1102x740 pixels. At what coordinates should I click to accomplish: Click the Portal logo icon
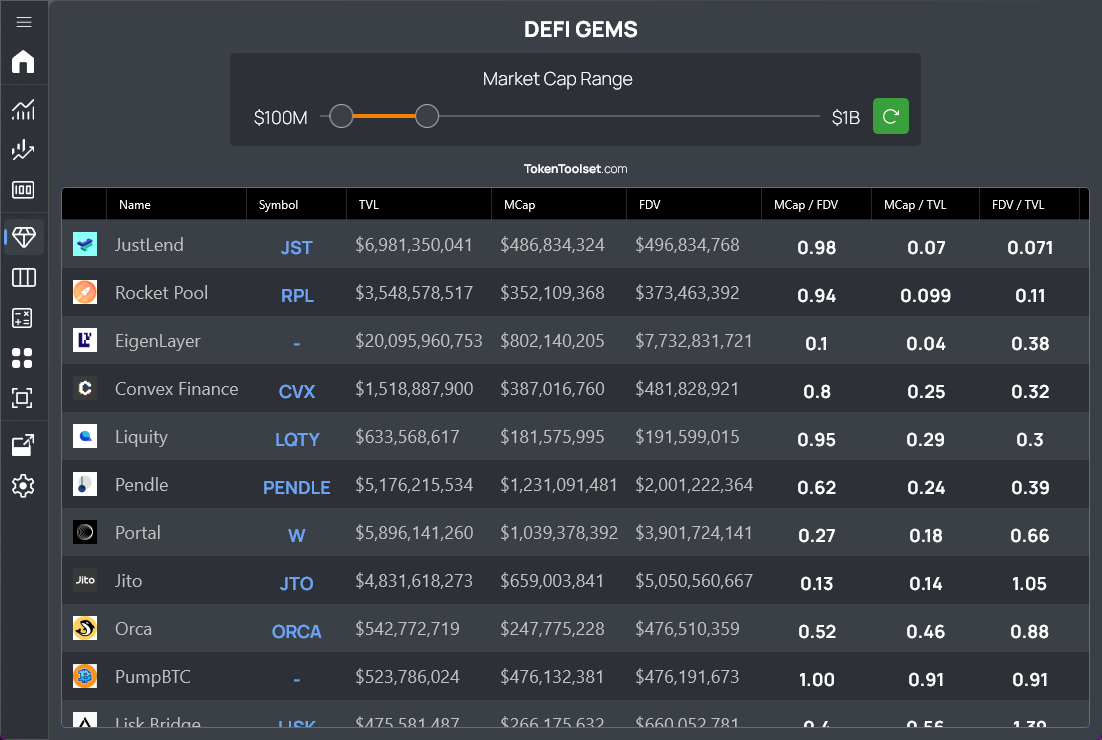point(85,532)
